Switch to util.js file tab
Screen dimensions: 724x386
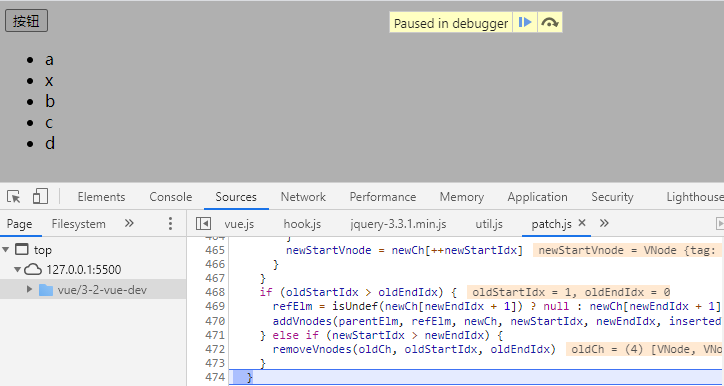click(489, 224)
